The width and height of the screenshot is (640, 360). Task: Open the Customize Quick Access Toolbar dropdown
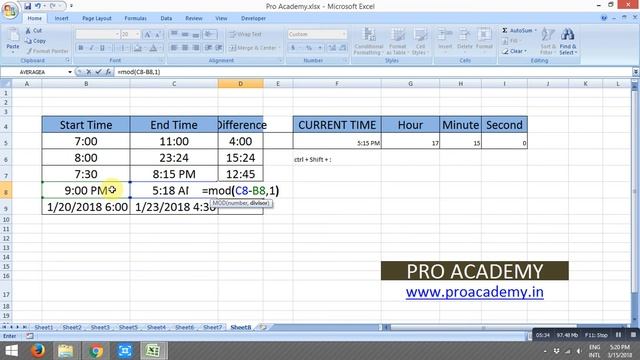coord(71,6)
